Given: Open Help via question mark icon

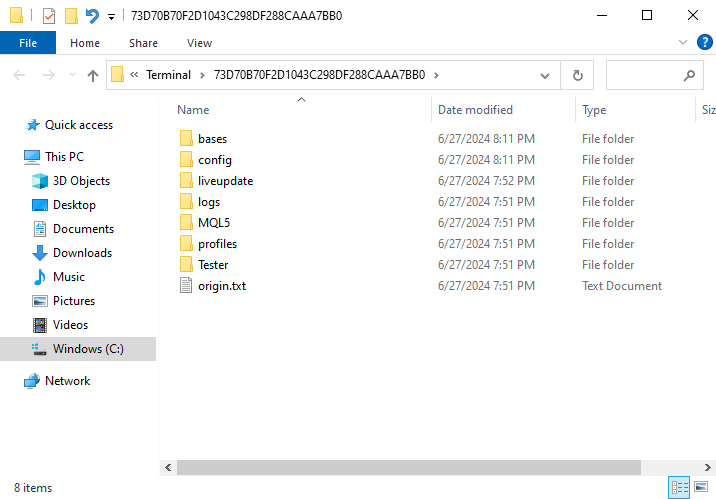Looking at the screenshot, I should coord(705,42).
